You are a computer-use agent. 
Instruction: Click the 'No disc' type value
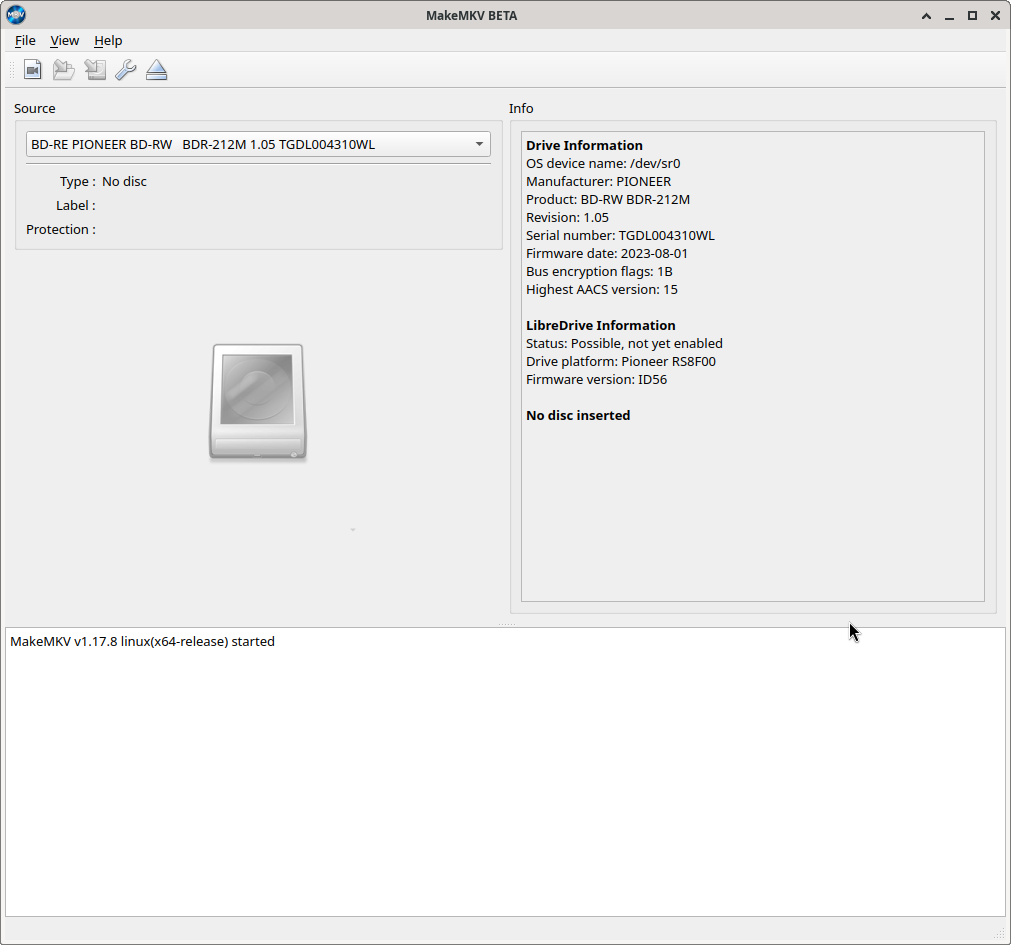pyautogui.click(x=124, y=182)
